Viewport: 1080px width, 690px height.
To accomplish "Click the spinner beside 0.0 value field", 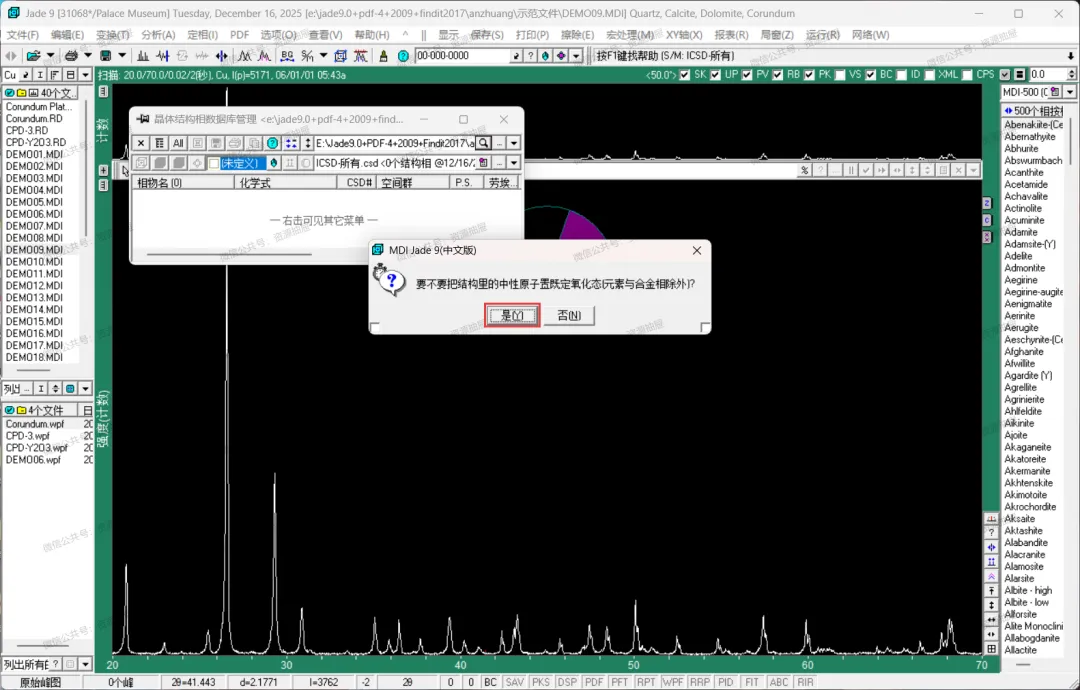I will [1071, 74].
